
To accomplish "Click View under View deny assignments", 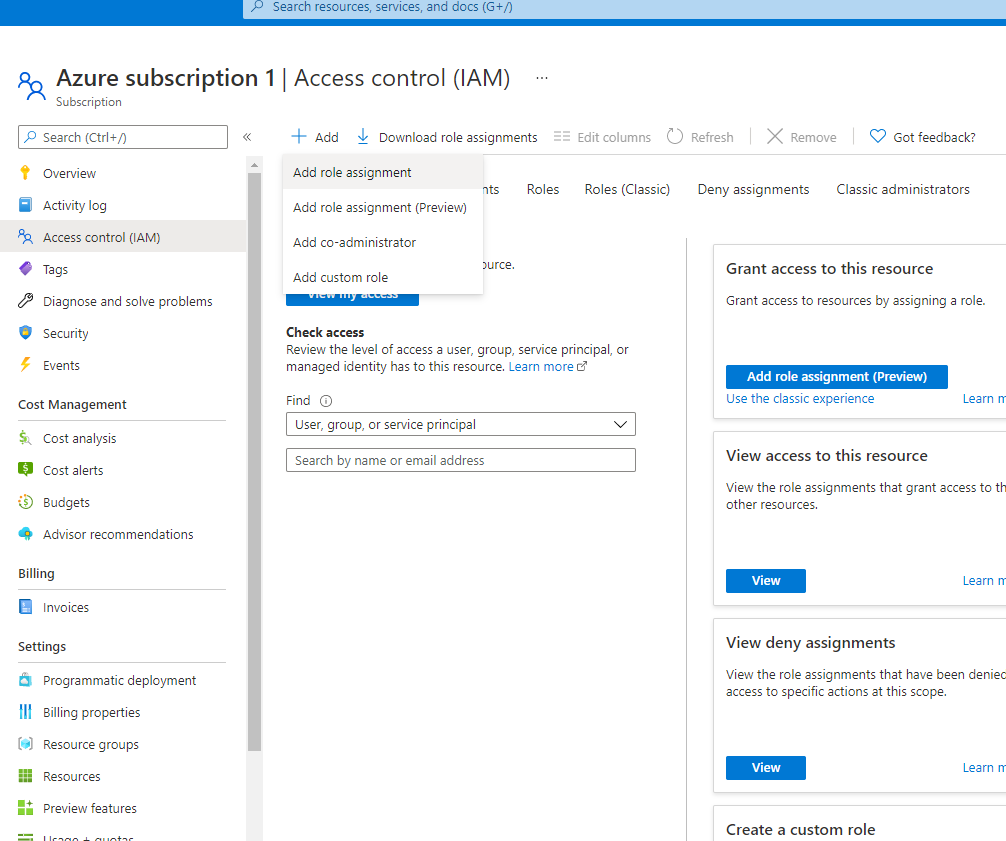I will (766, 768).
